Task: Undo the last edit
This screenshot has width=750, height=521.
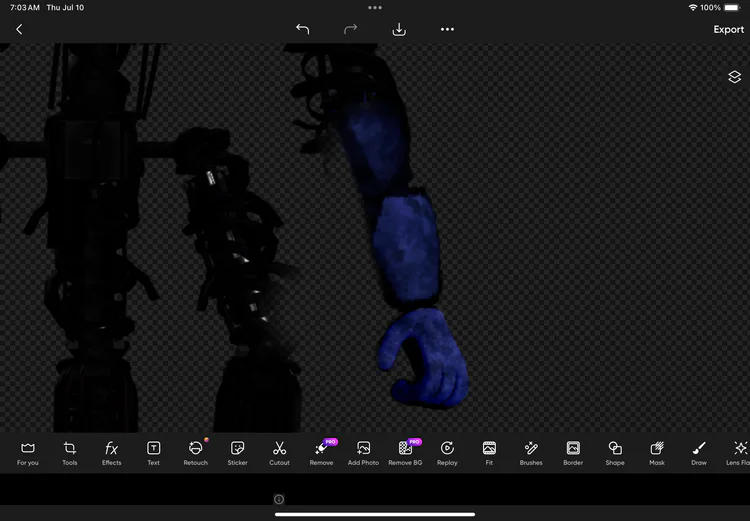Action: [x=302, y=30]
